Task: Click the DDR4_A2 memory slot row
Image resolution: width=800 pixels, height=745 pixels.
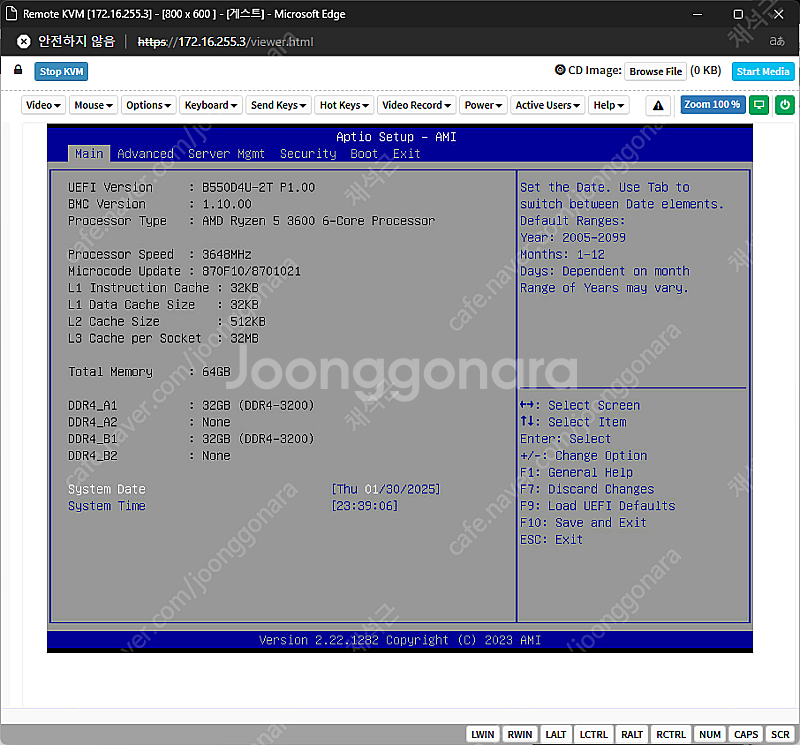Action: pos(149,423)
